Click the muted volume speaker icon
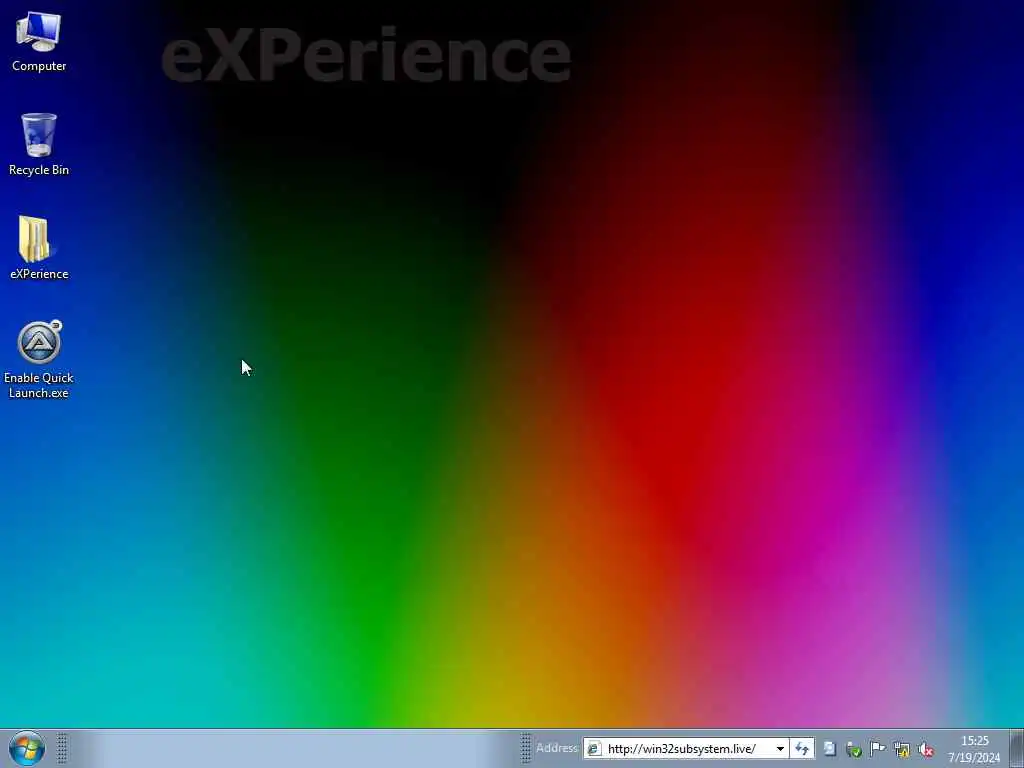The image size is (1024, 768). pos(926,749)
